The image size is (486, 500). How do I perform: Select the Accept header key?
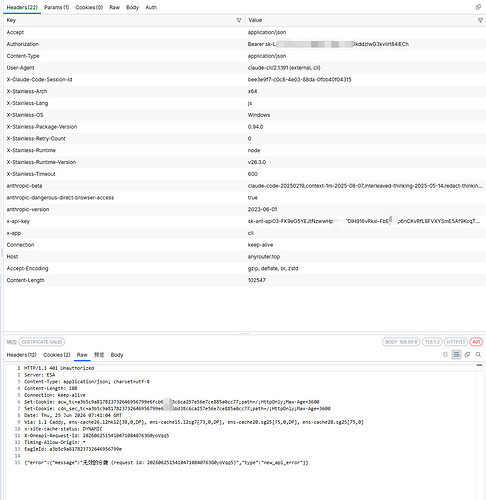coord(15,32)
